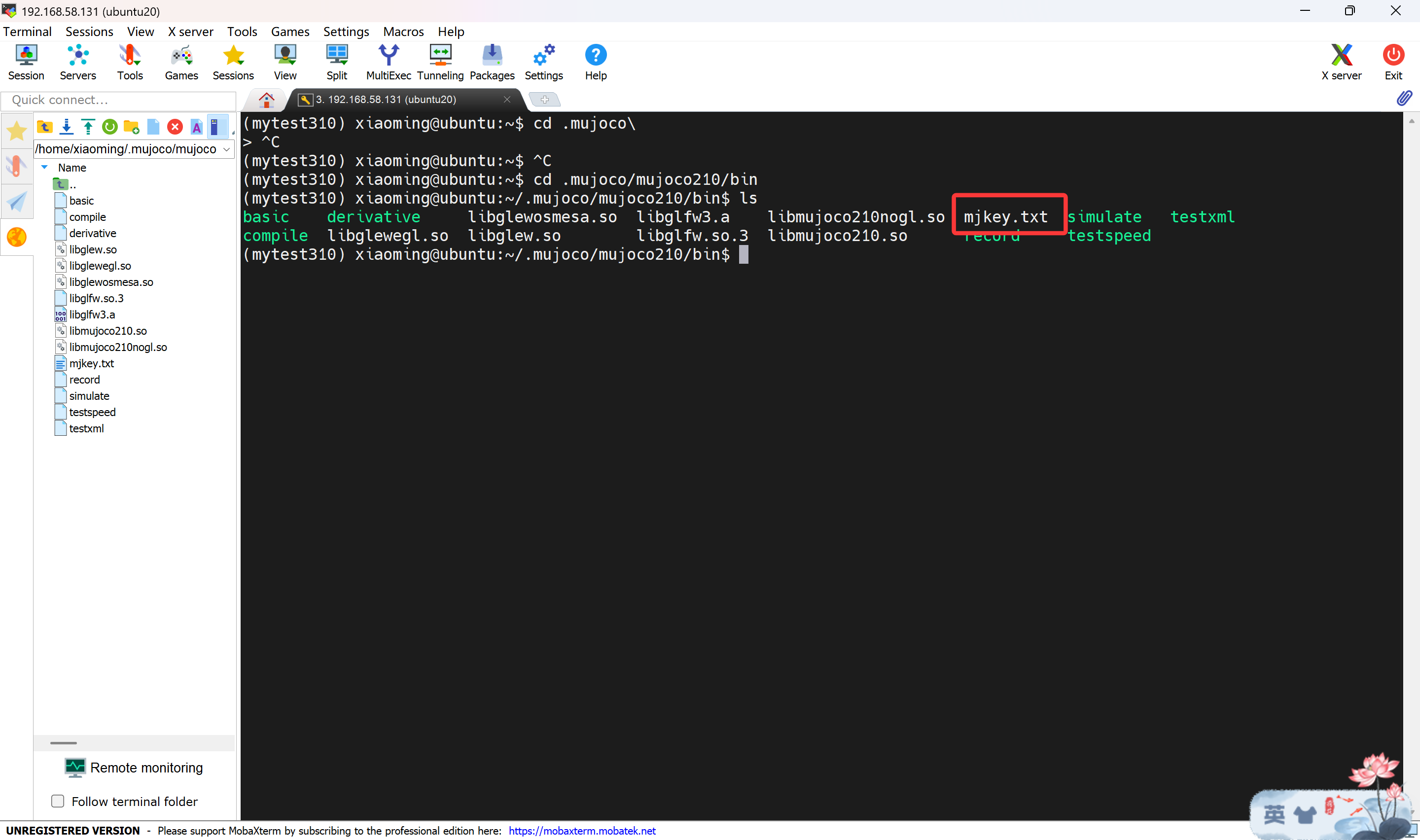
Task: Click the upload file green arrow icon
Action: tap(88, 127)
